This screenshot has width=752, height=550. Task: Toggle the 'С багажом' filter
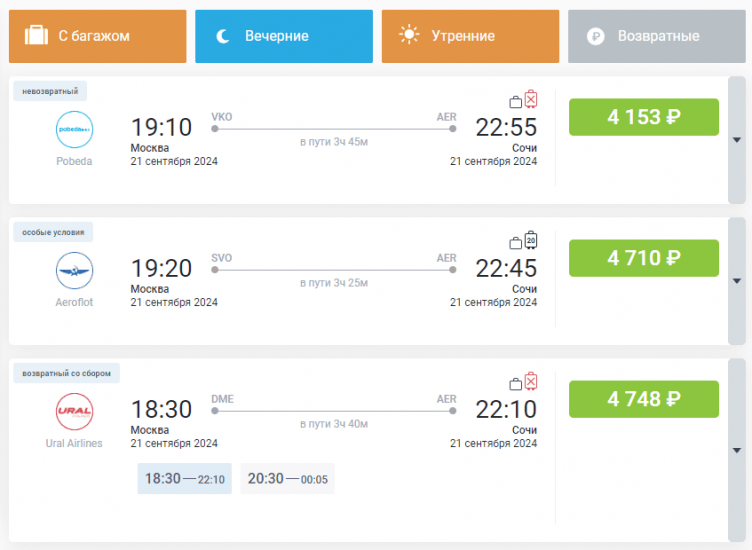(x=98, y=36)
